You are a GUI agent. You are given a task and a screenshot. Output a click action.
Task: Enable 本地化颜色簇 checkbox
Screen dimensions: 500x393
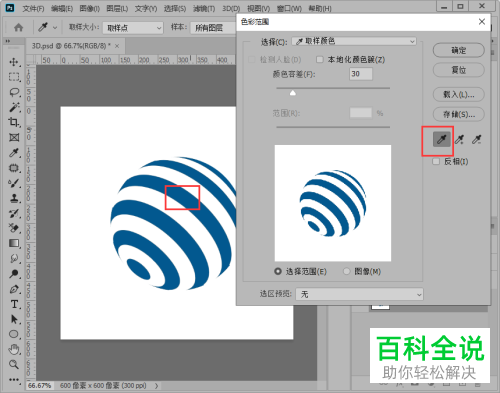(x=320, y=60)
